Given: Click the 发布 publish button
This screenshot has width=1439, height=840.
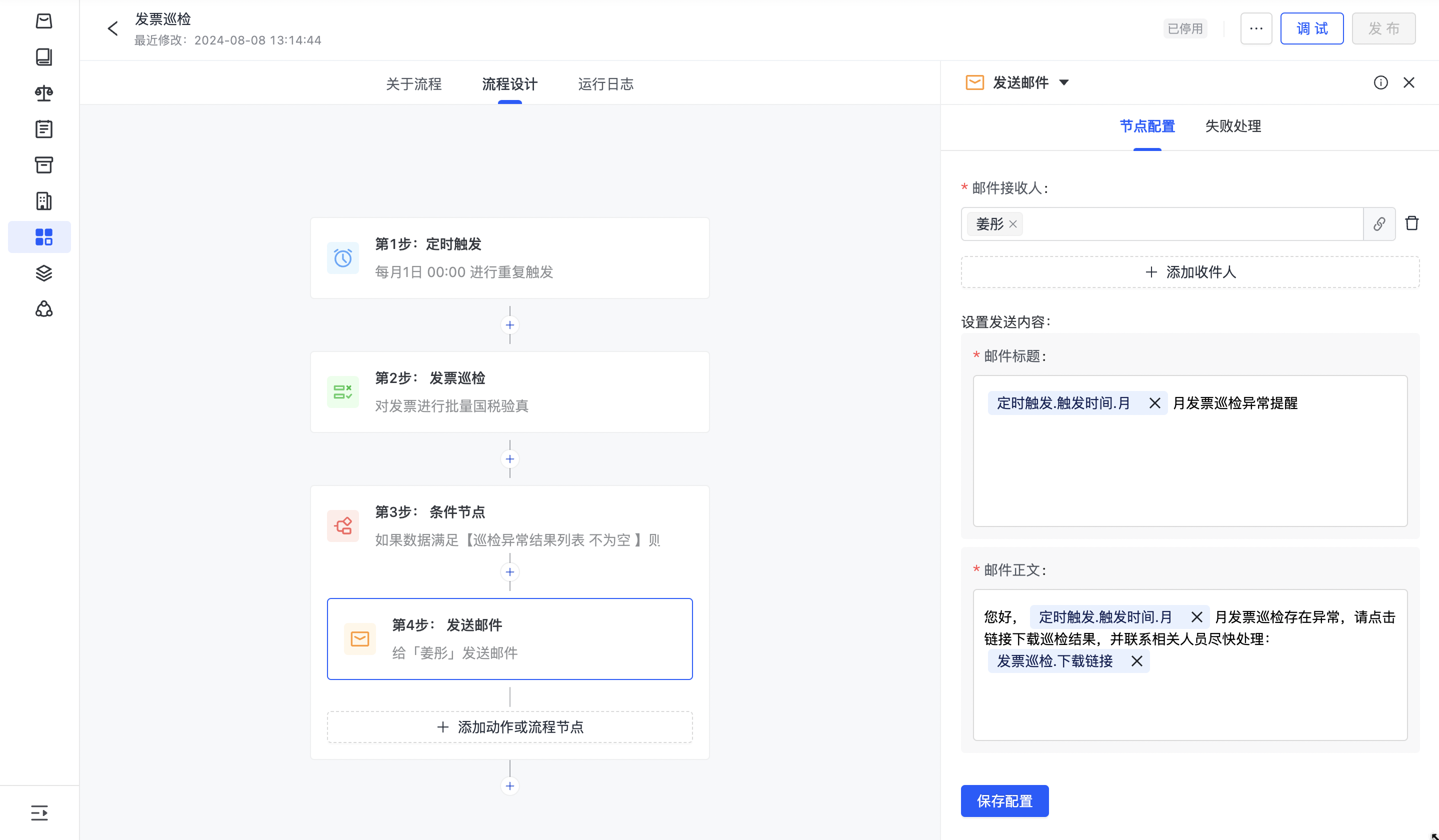Looking at the screenshot, I should 1383,28.
